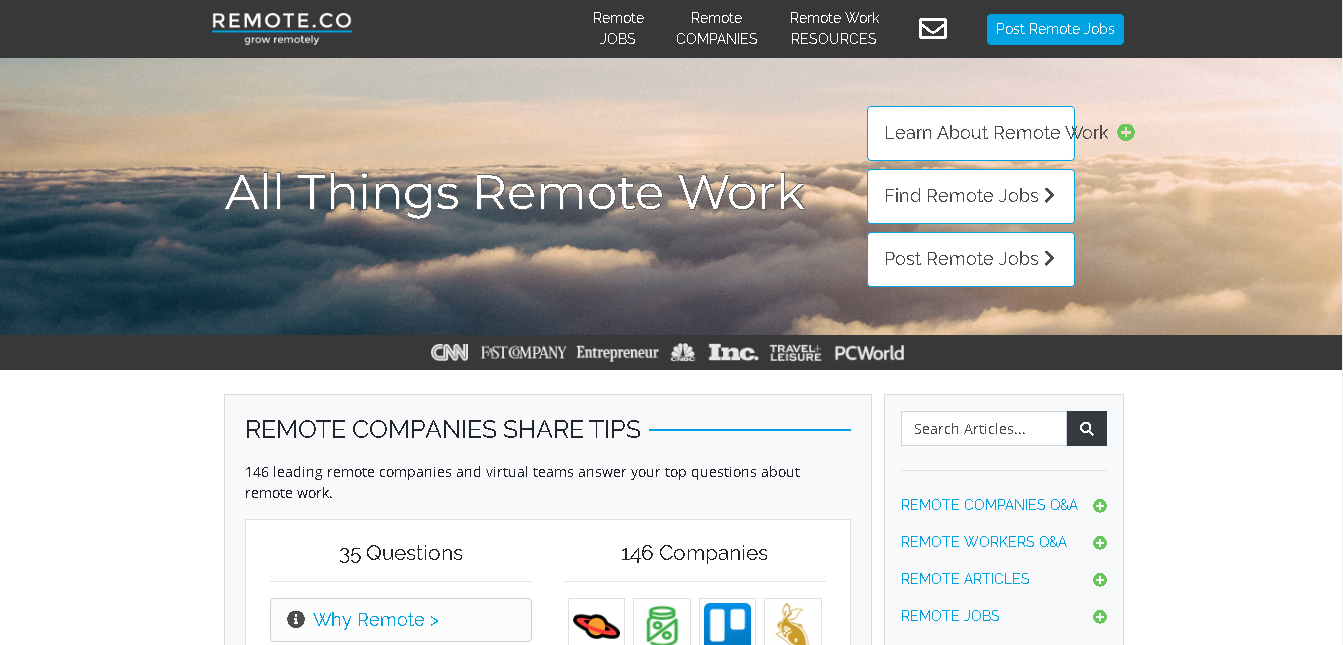Click the Entrepreneur logo
This screenshot has height=645, width=1343.
(617, 352)
